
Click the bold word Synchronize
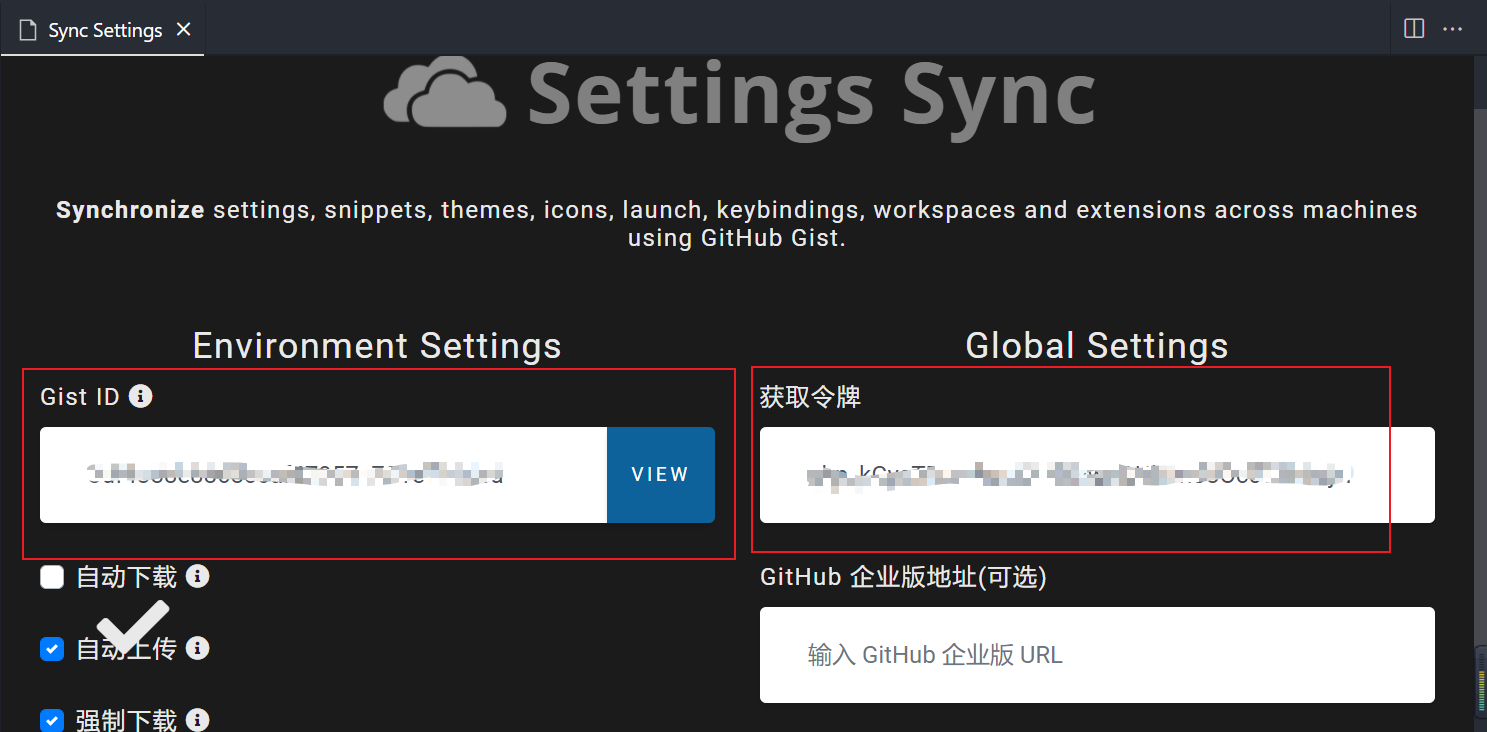point(130,210)
